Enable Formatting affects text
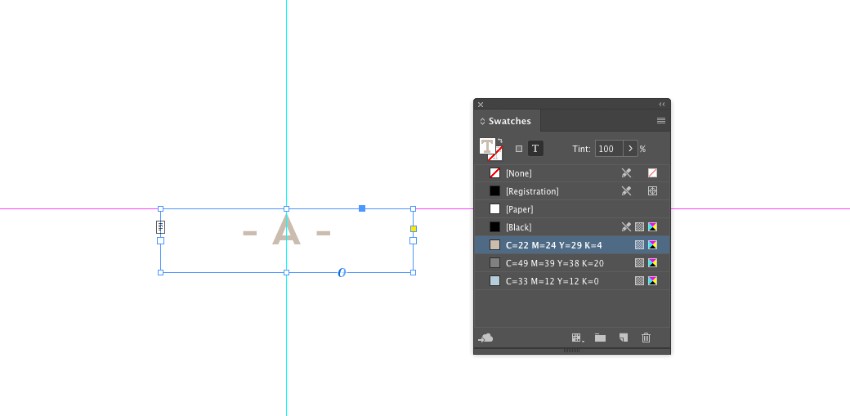This screenshot has height=416, width=850. click(x=536, y=149)
